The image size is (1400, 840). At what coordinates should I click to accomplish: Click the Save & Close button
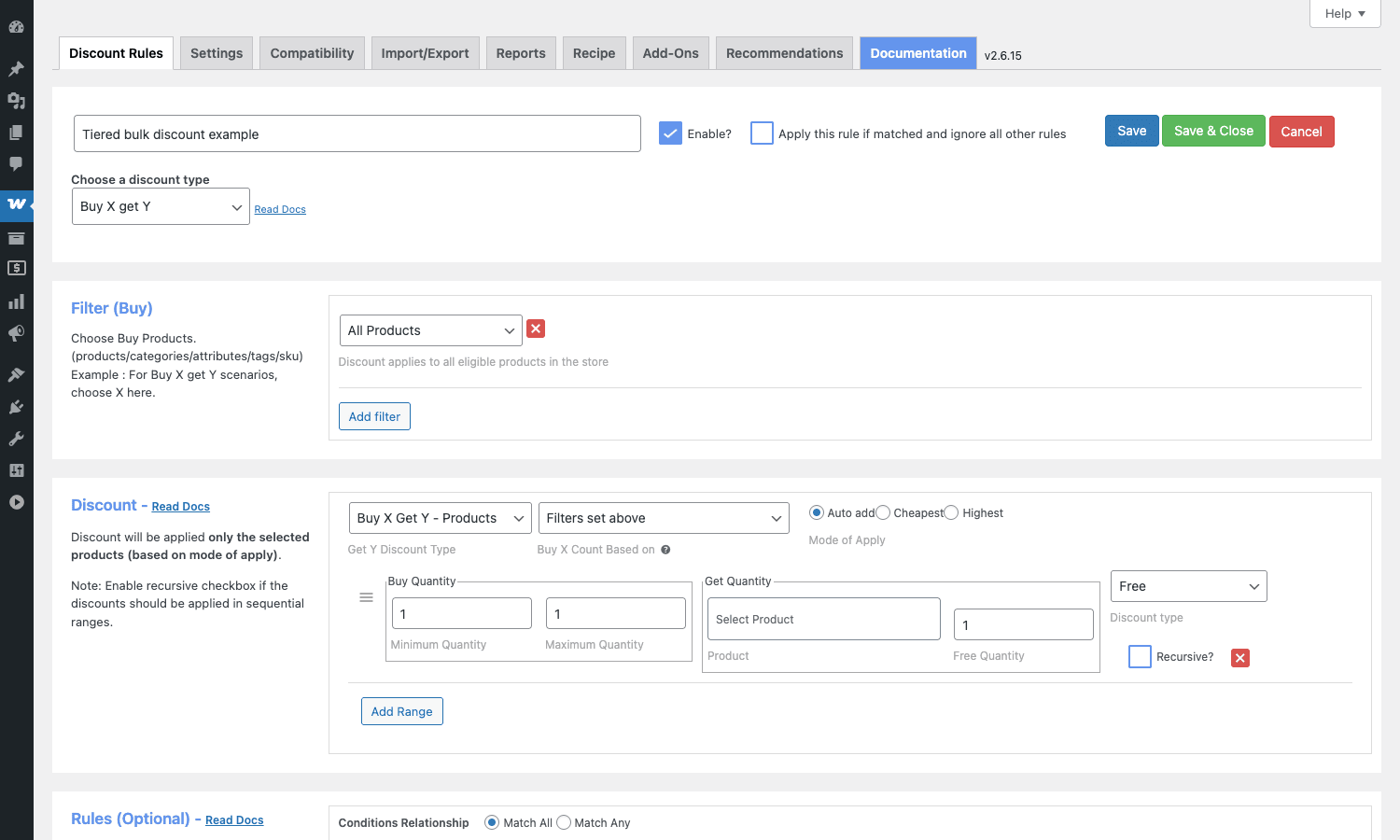pos(1213,131)
